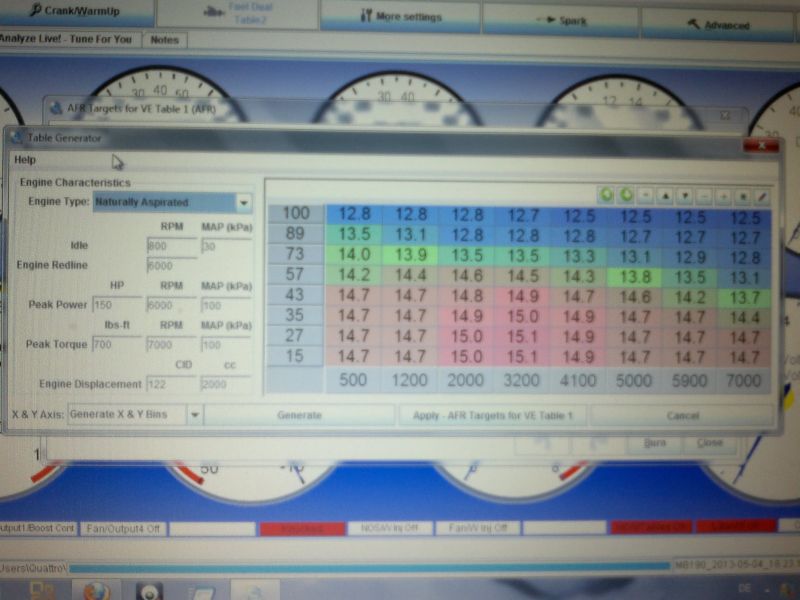Cancel the Table Generator dialog
The width and height of the screenshot is (800, 600).
(681, 415)
